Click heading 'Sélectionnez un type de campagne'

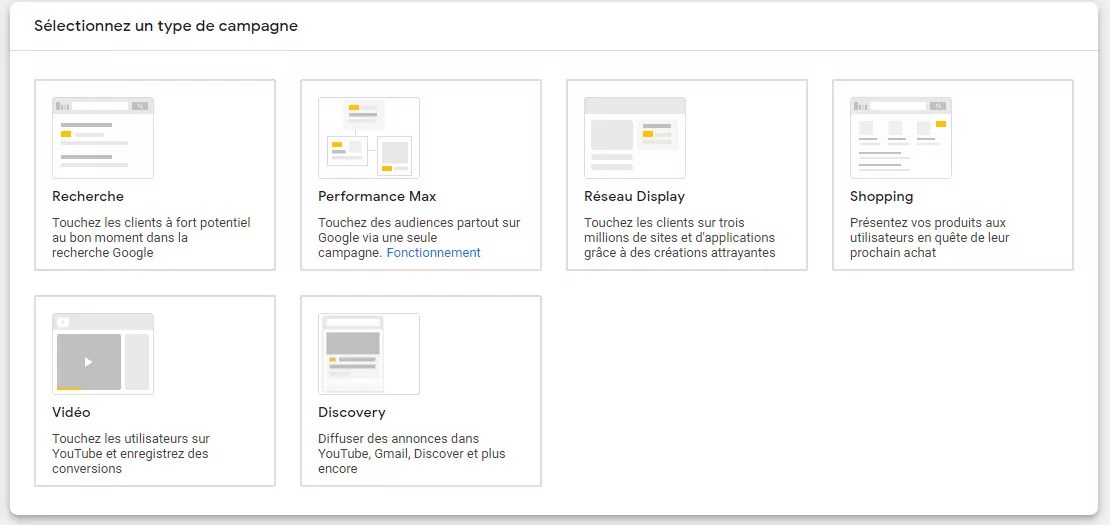(x=166, y=26)
